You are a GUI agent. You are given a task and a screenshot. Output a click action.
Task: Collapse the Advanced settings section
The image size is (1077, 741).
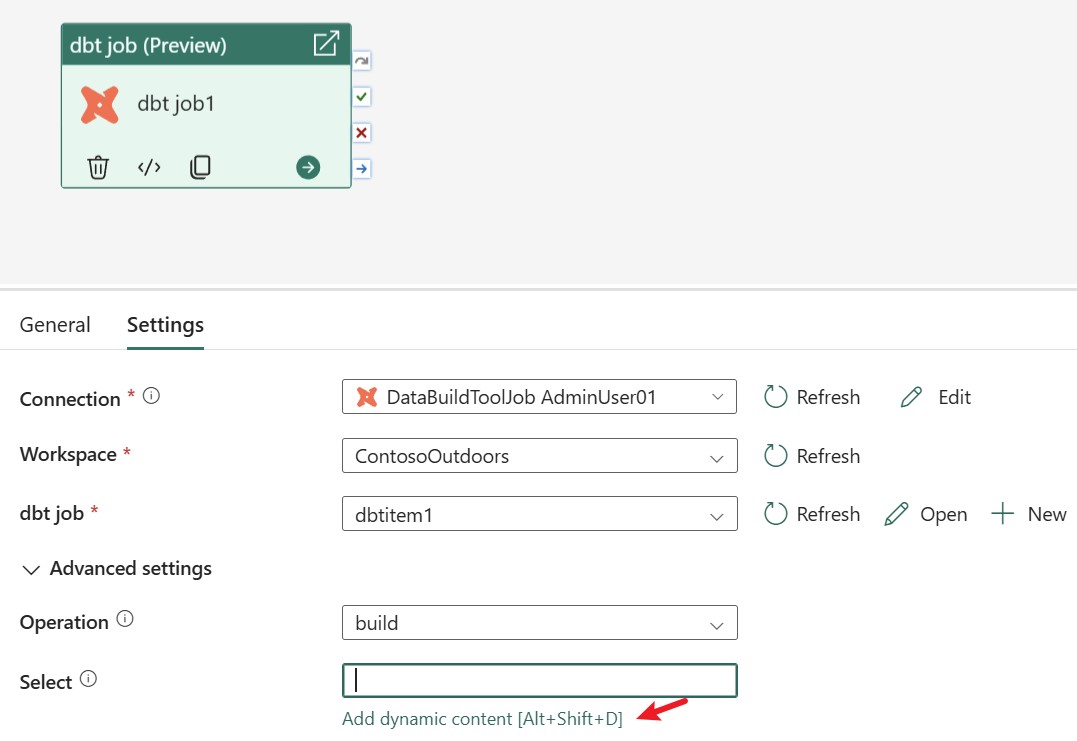pyautogui.click(x=117, y=569)
